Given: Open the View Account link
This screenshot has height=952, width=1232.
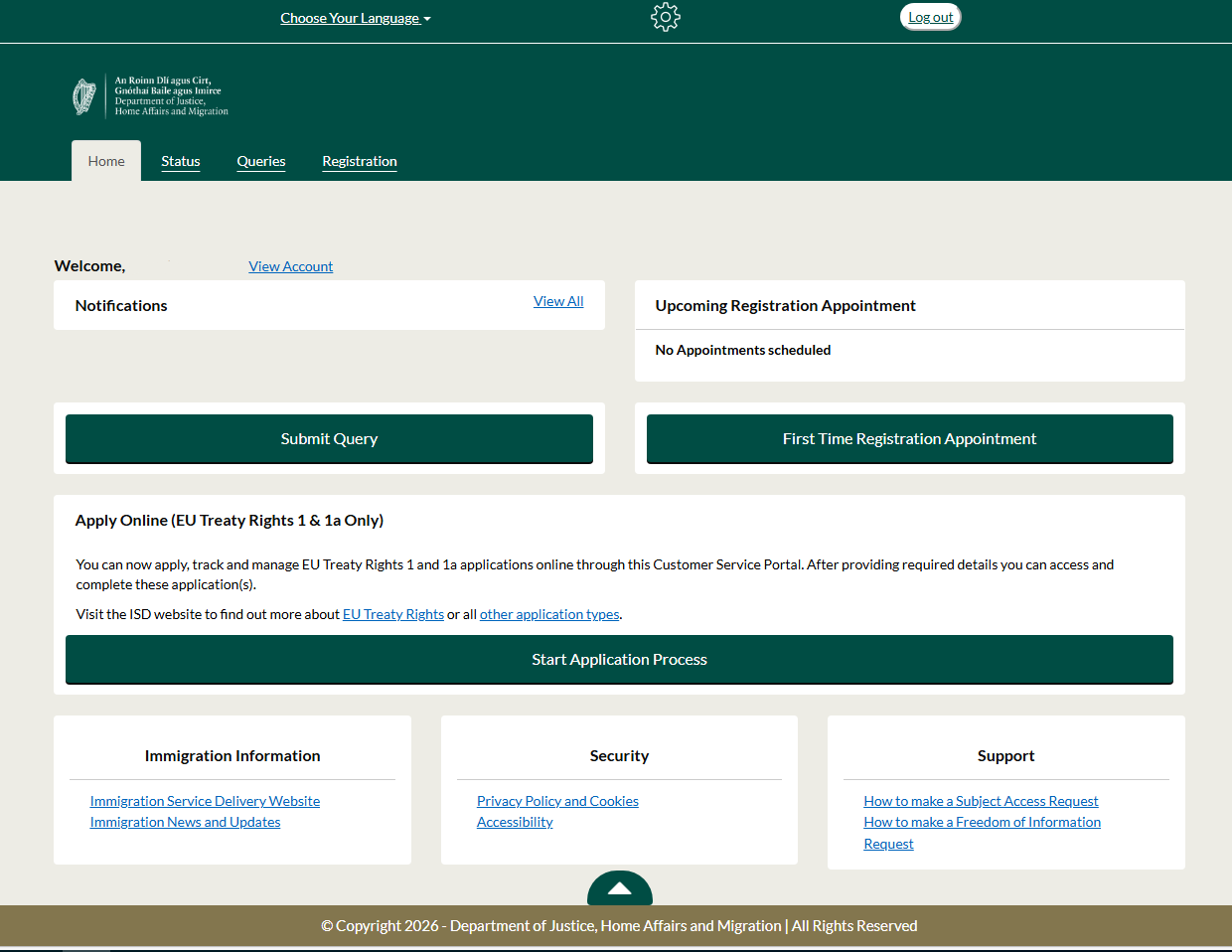Looking at the screenshot, I should pyautogui.click(x=291, y=266).
